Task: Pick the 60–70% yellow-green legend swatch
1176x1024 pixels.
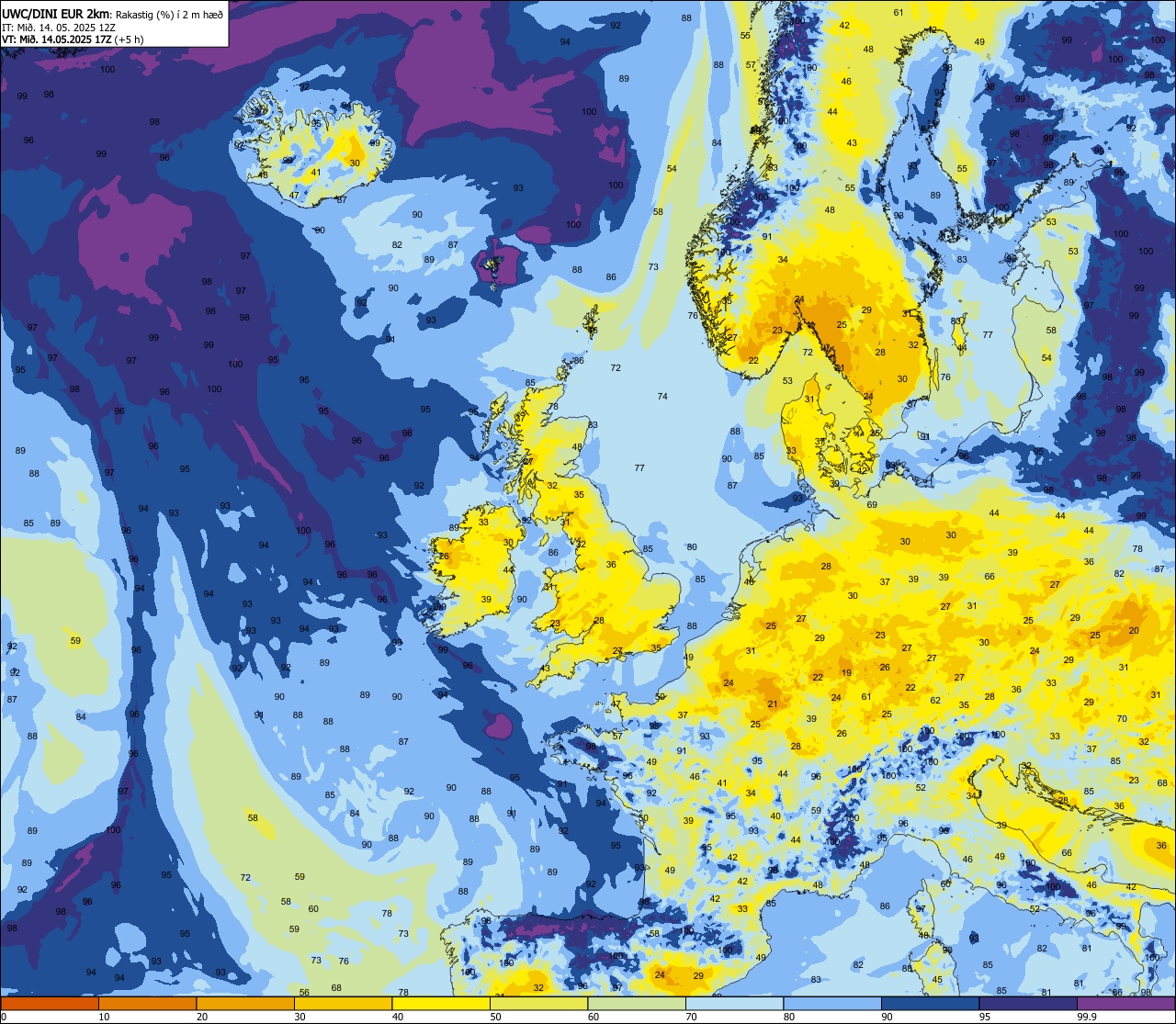Action: [637, 1003]
